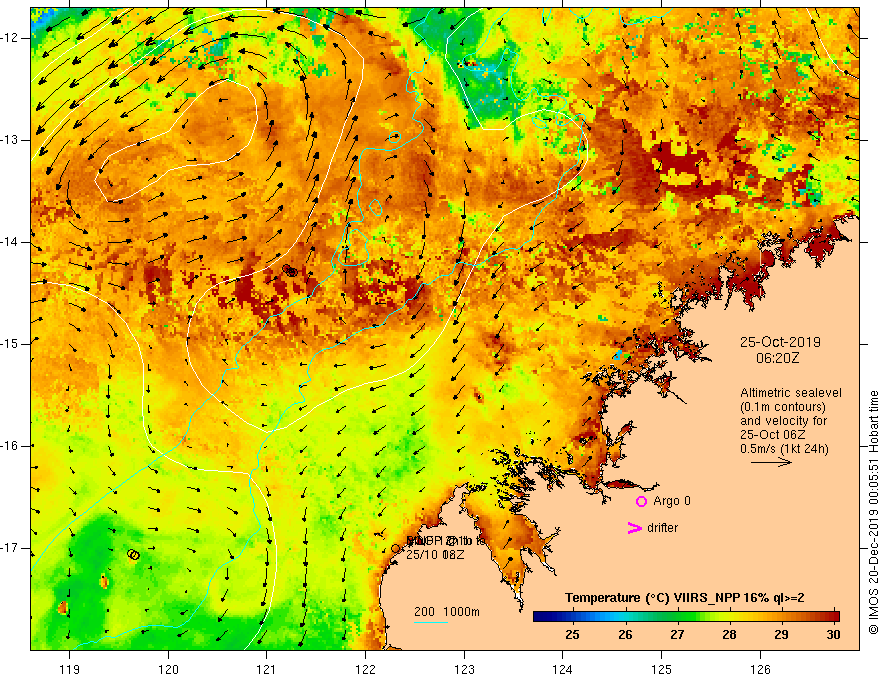The width and height of the screenshot is (880, 680).
Task: Click the 'Argo 0' legend label
Action: 672,501
